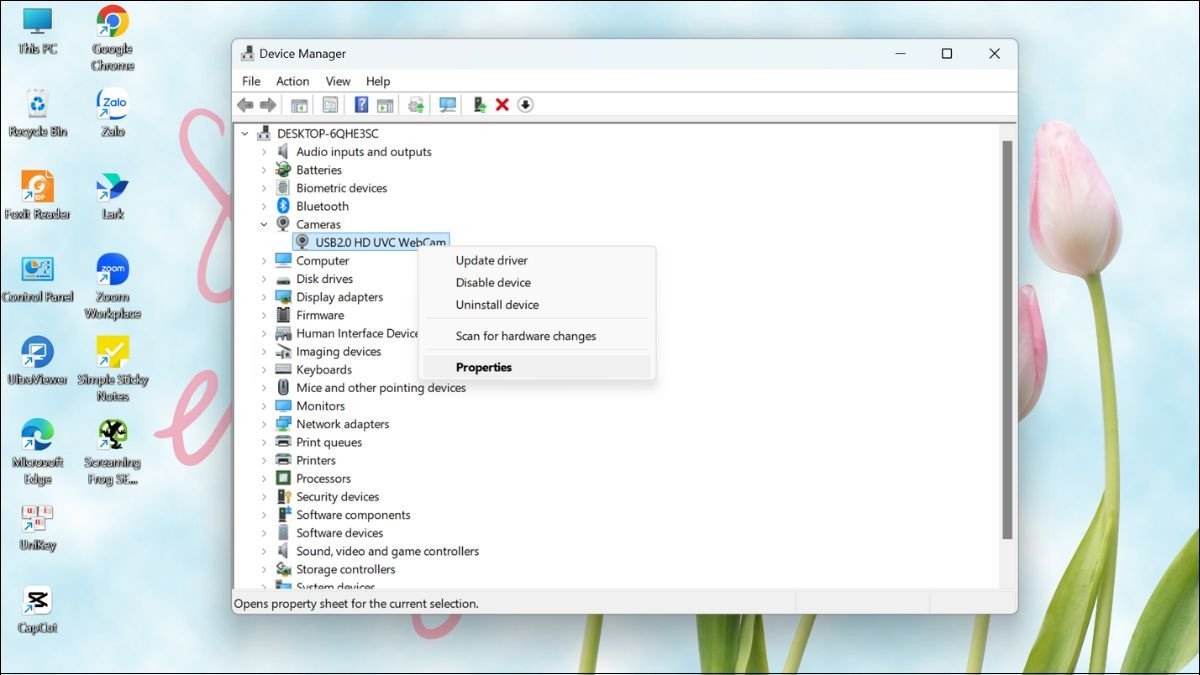Click the back navigation arrow in Device Manager
1200x675 pixels.
246,104
